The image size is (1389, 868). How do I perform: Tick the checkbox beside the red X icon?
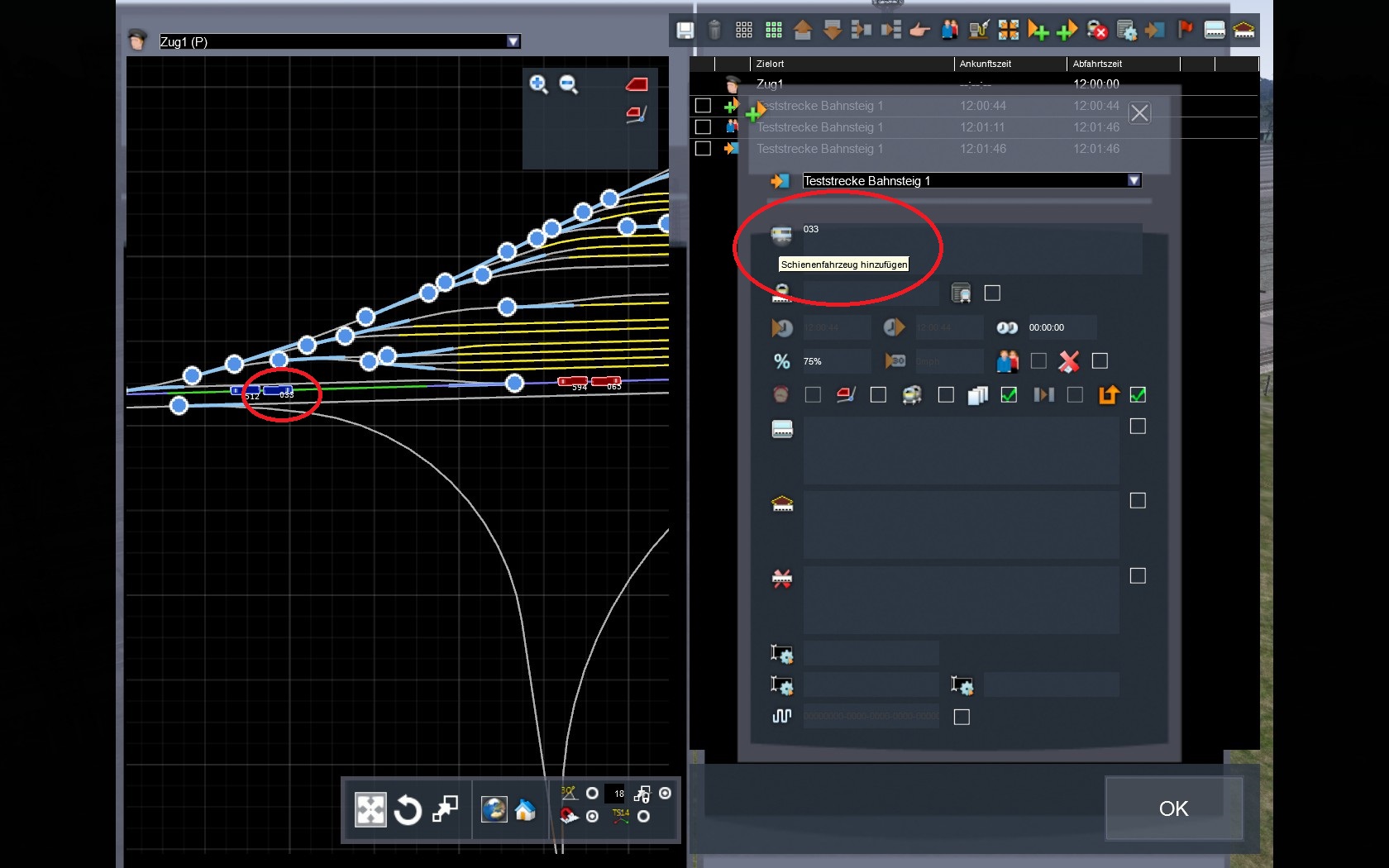coord(1100,361)
